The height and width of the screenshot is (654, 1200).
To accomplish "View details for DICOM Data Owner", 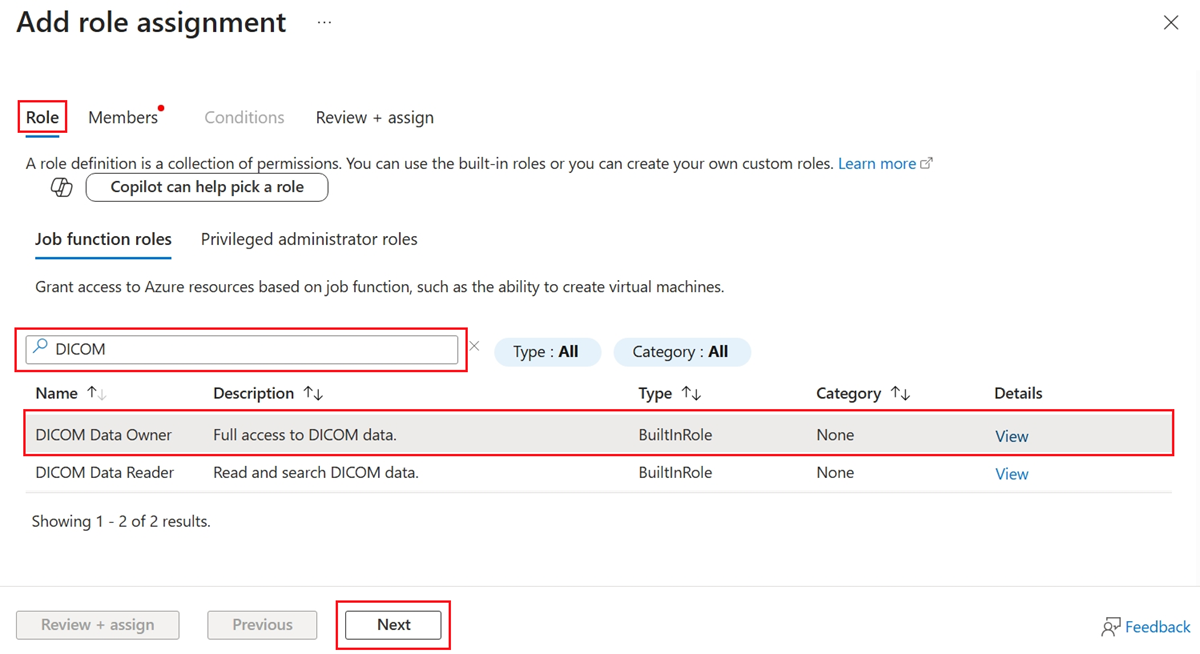I will point(1011,436).
